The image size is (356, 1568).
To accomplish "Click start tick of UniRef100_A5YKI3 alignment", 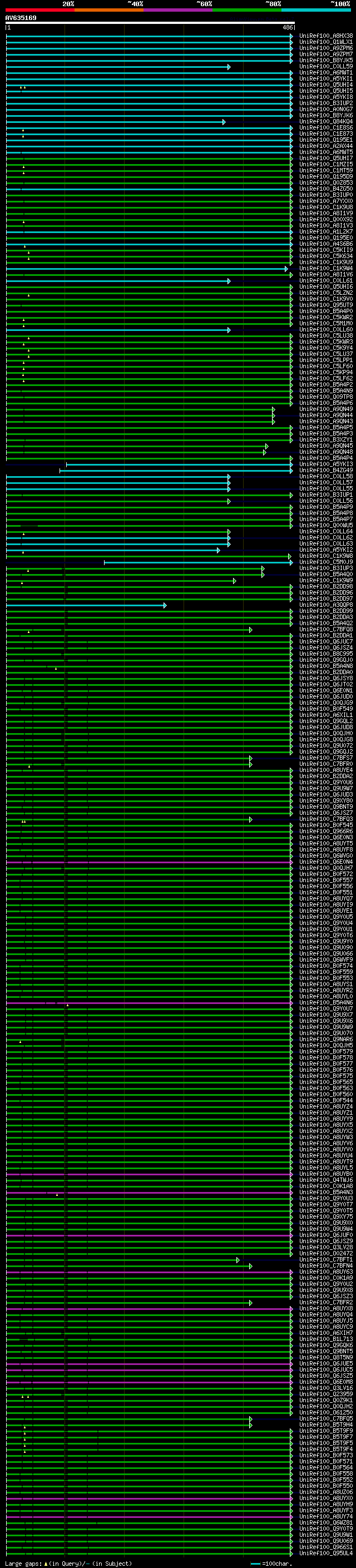I will 66,464.
